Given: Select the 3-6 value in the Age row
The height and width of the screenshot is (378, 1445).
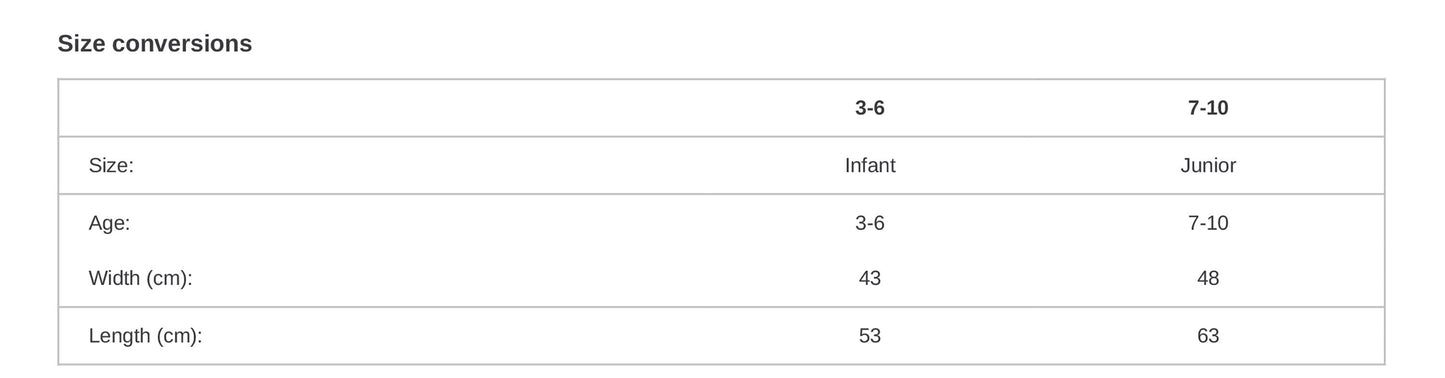Looking at the screenshot, I should [x=870, y=223].
